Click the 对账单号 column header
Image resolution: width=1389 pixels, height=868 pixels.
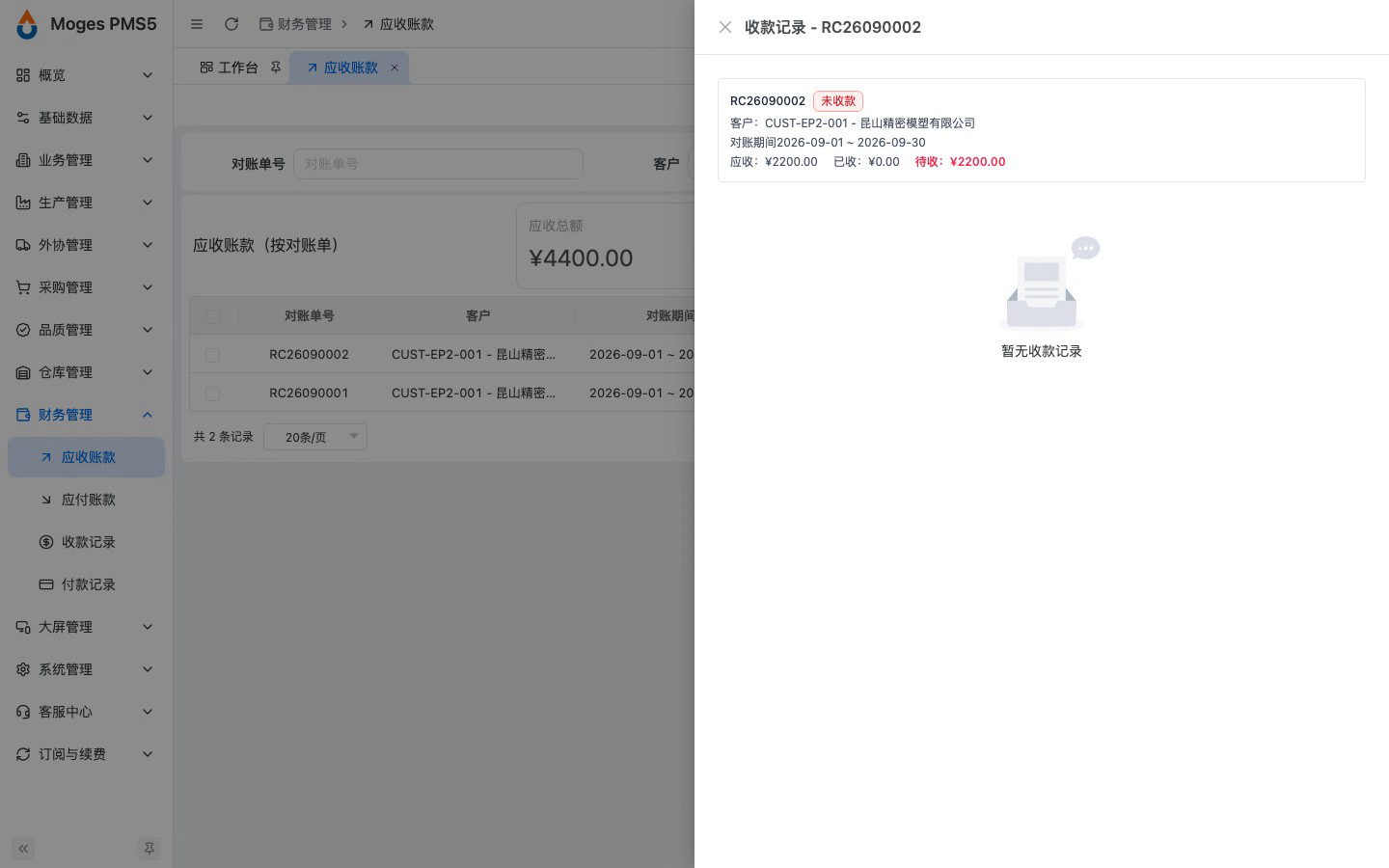[x=309, y=316]
